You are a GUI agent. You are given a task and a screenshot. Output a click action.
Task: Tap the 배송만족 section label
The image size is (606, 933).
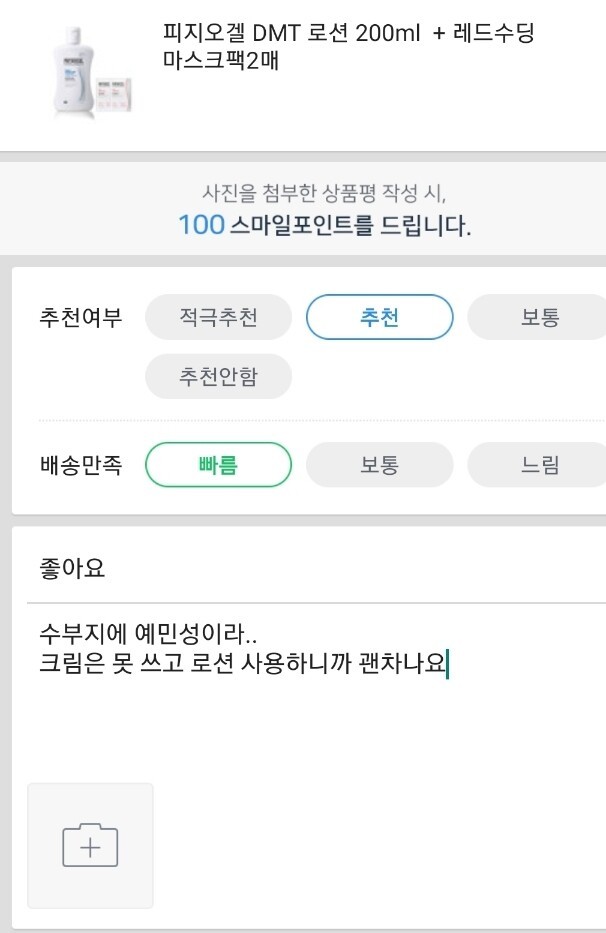coord(81,465)
